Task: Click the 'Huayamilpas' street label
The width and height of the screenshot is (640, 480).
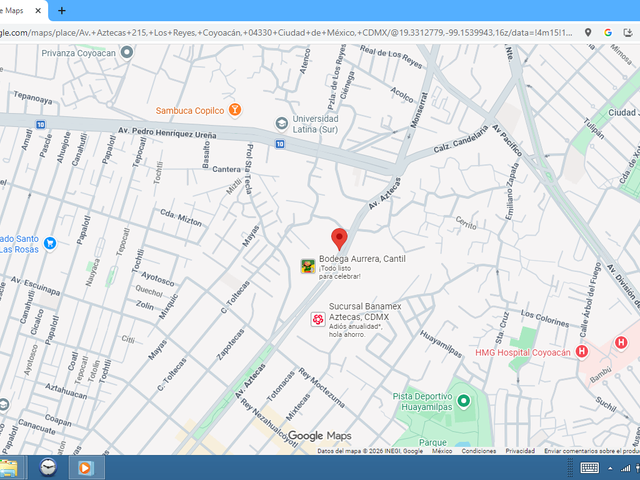Action: click(x=441, y=344)
